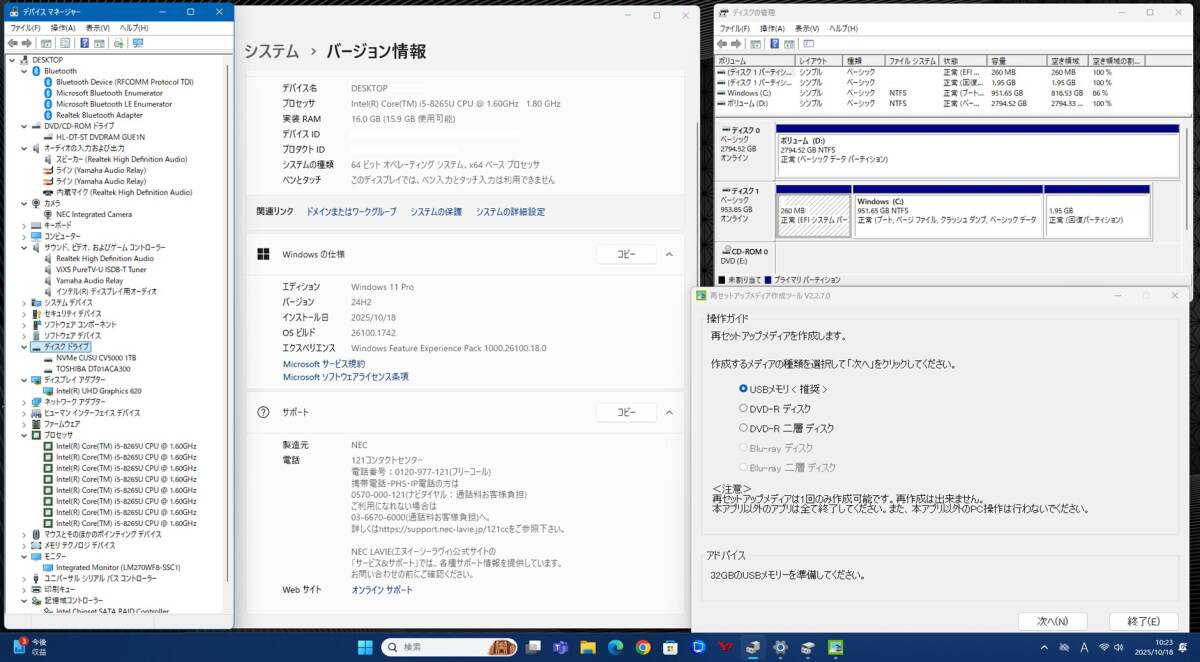Select the DVD-R ディスク radio option

743,408
